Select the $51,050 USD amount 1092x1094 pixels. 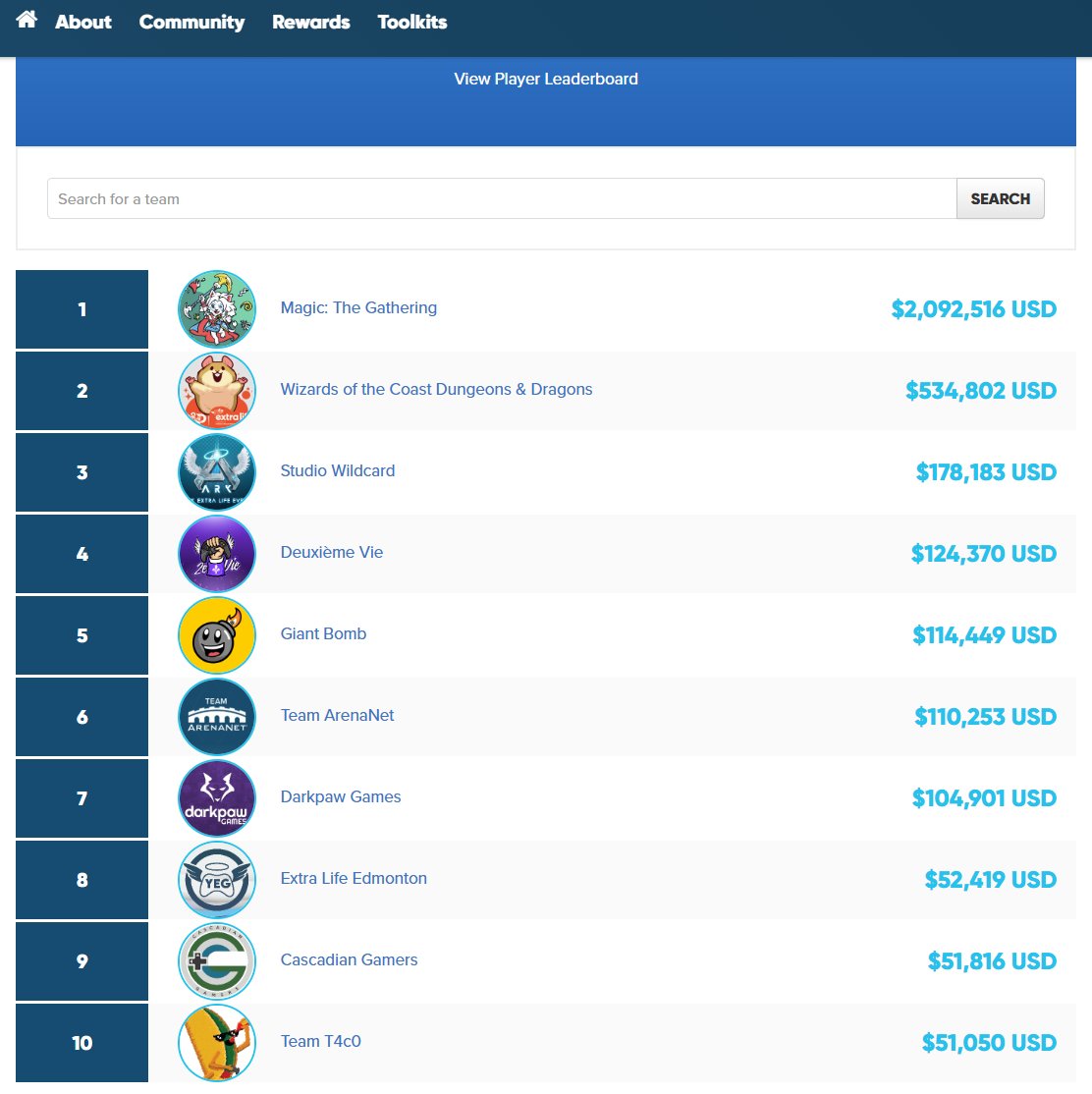[990, 1043]
